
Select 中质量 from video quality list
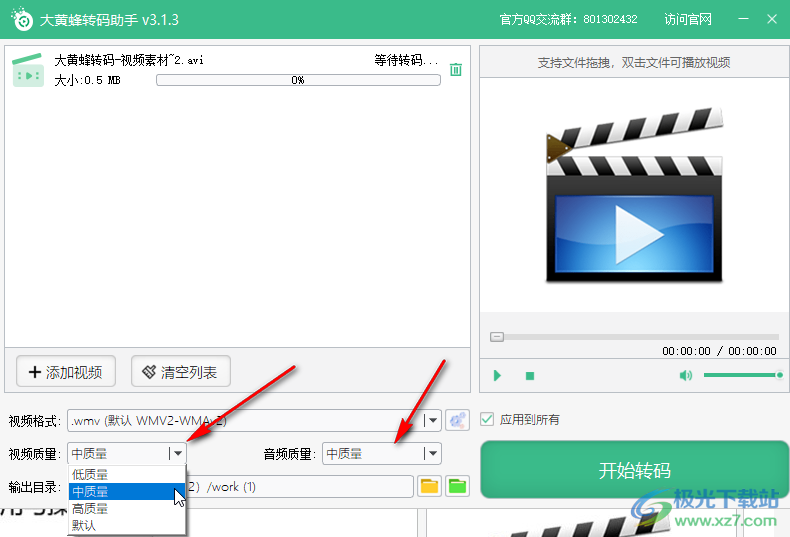[127, 491]
